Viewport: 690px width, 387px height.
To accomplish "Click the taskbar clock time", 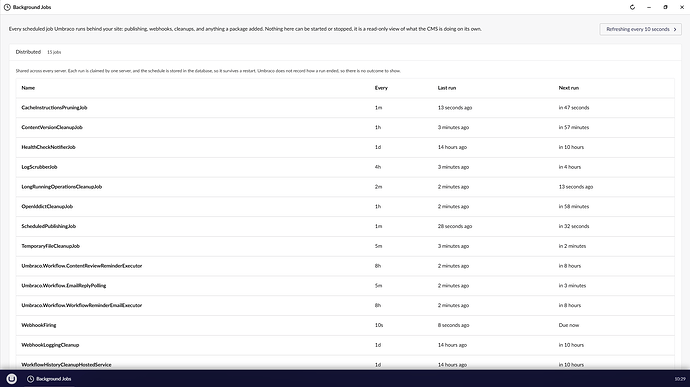I will (x=680, y=379).
